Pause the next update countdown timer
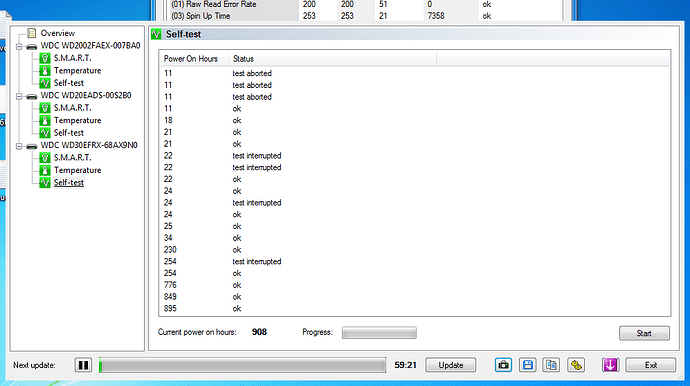This screenshot has width=690, height=386. (x=83, y=365)
